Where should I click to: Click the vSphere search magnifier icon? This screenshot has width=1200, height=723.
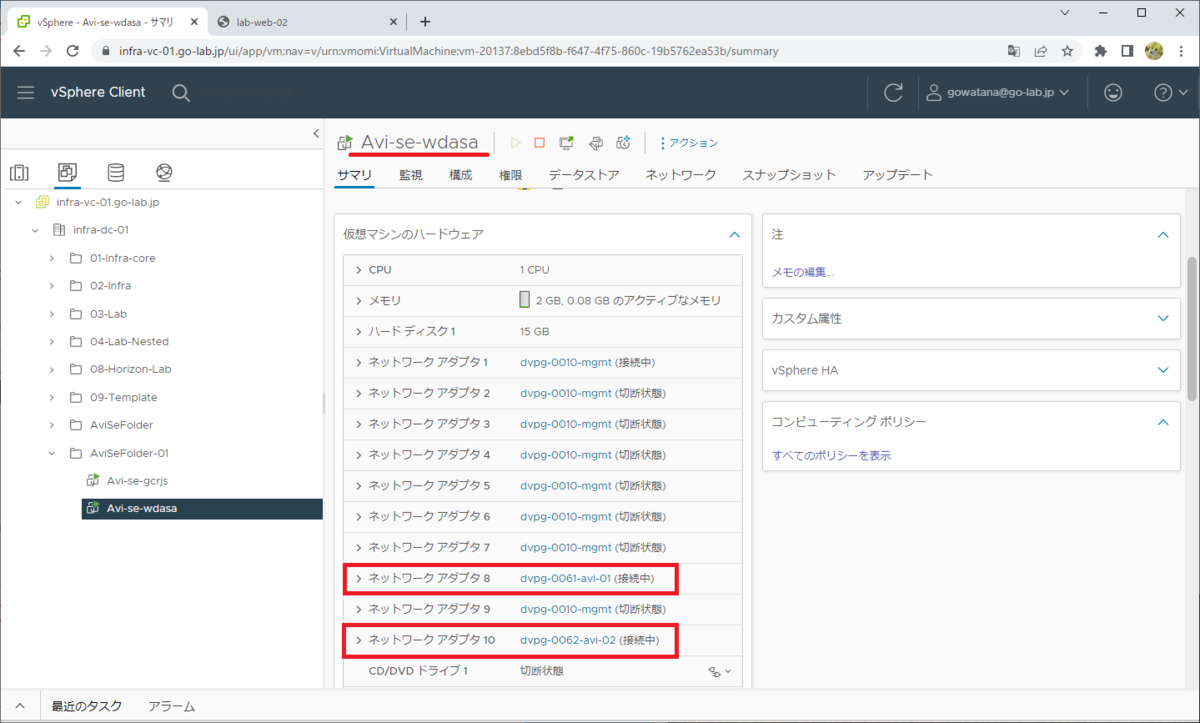point(181,92)
